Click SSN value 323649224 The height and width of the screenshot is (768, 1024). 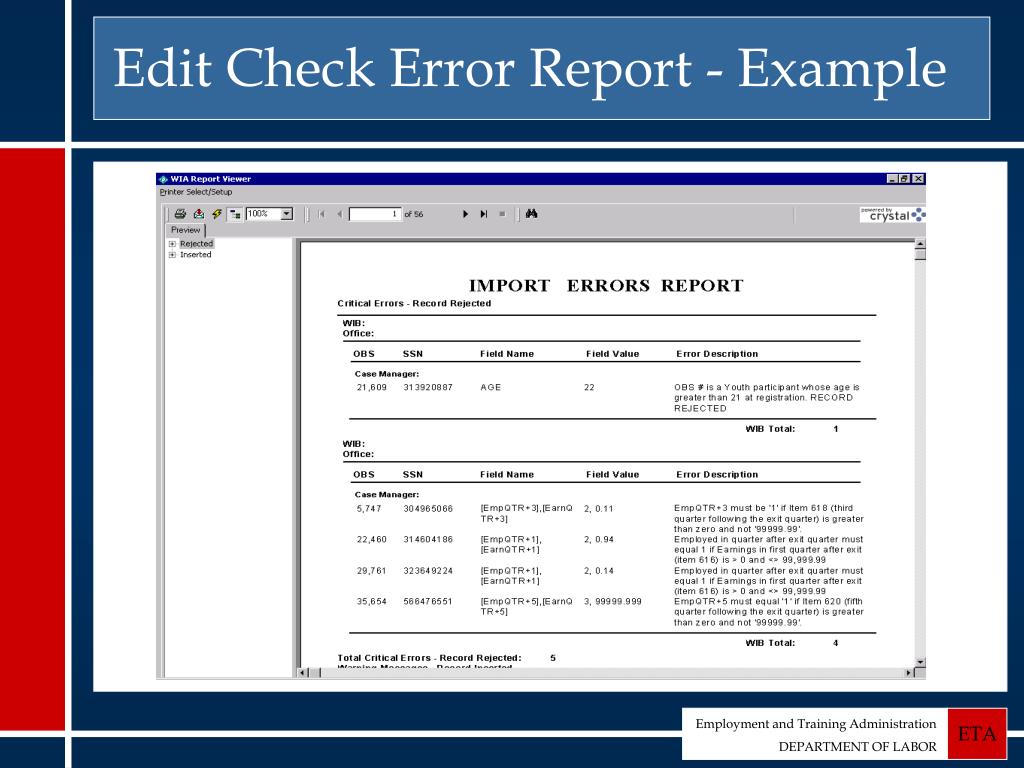428,571
